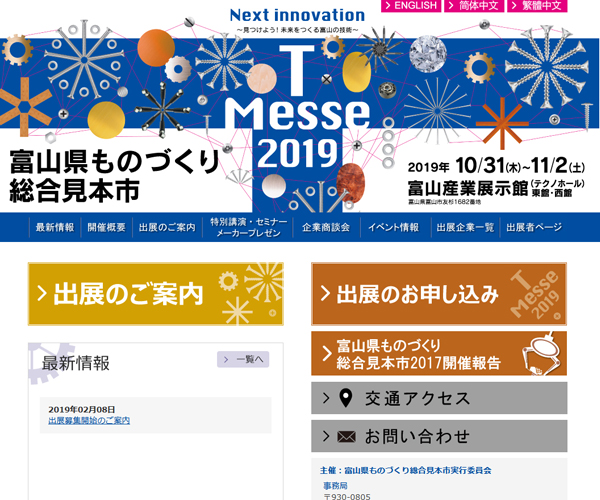Viewport: 600px width, 500px height.
Task: Open the 出展募集開始のご案内 news link
Action: tap(89, 421)
